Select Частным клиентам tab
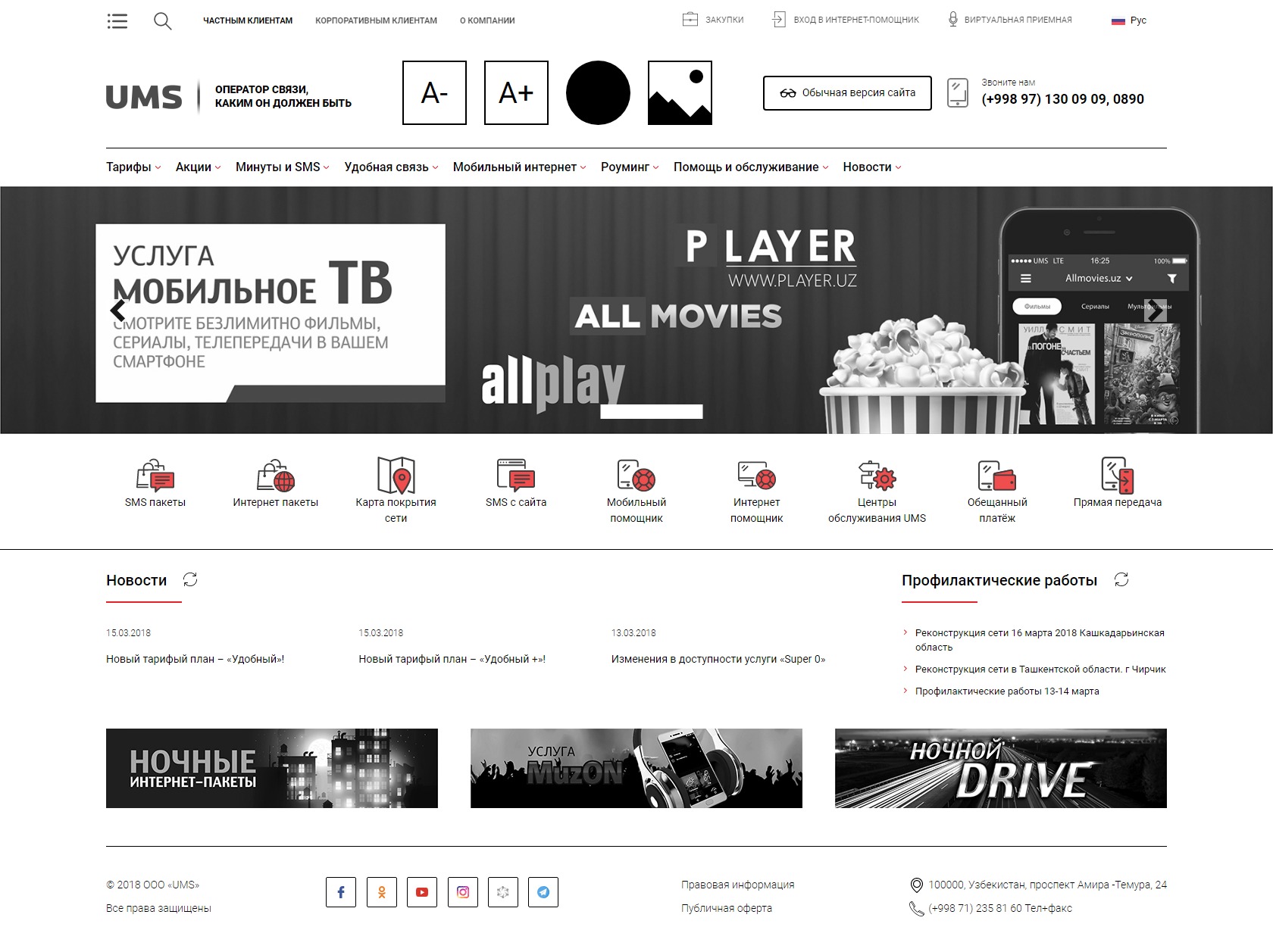This screenshot has height=952, width=1273. [248, 20]
